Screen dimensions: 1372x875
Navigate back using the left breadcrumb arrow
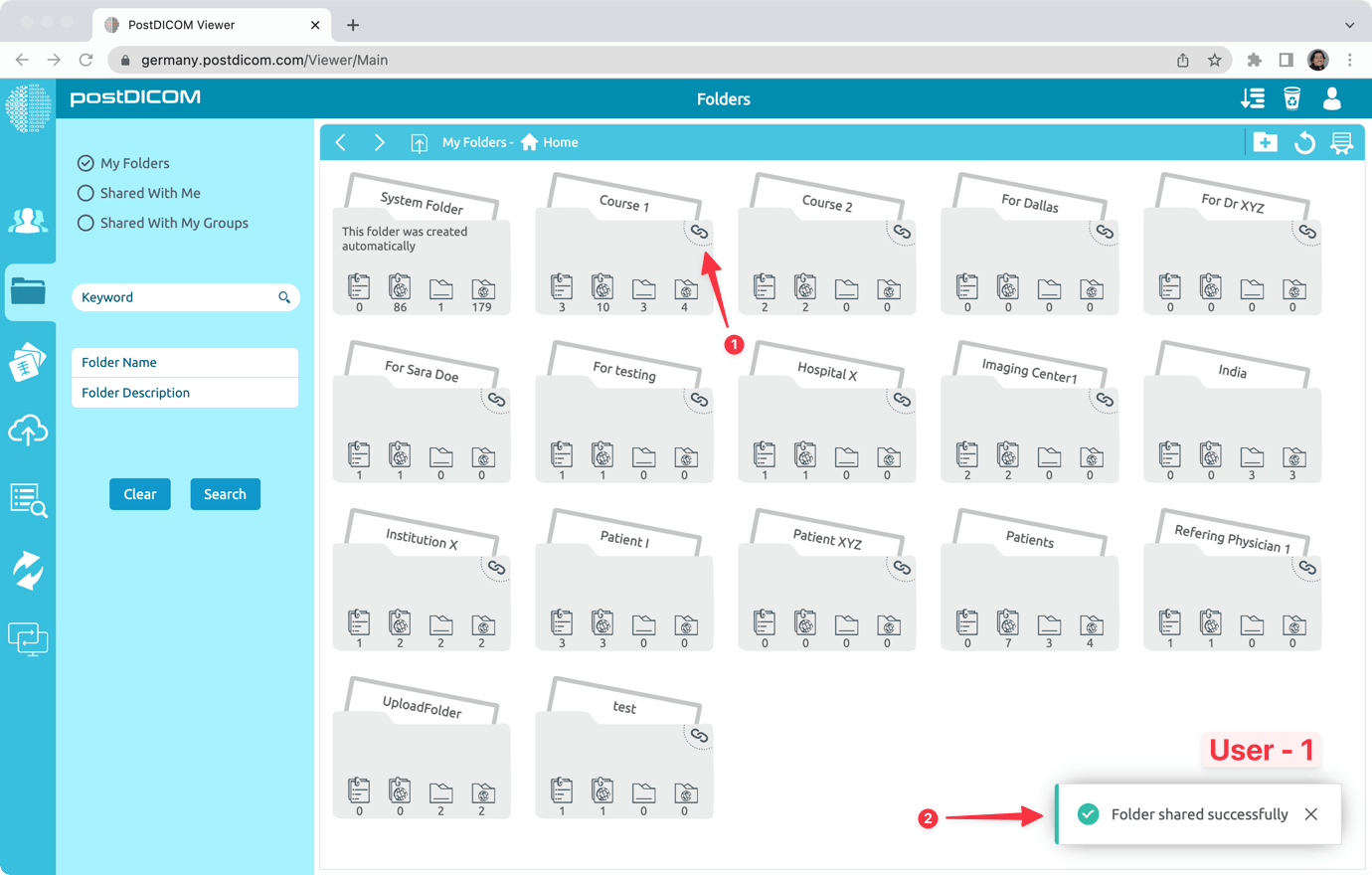tap(341, 142)
